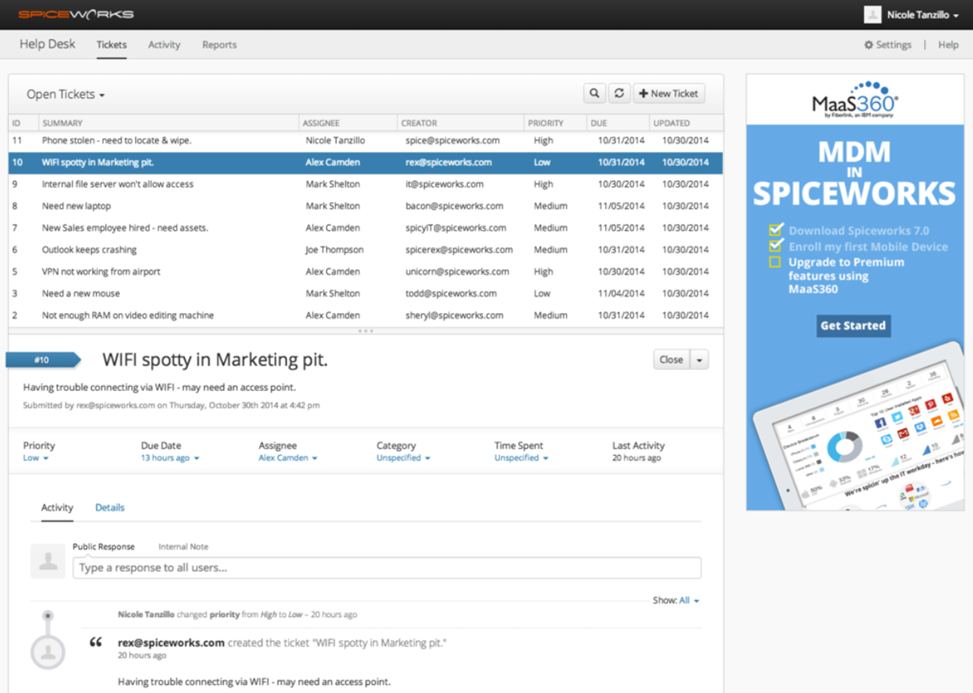The image size is (973, 693).
Task: Close ticket #10 with Close button
Action: point(671,360)
